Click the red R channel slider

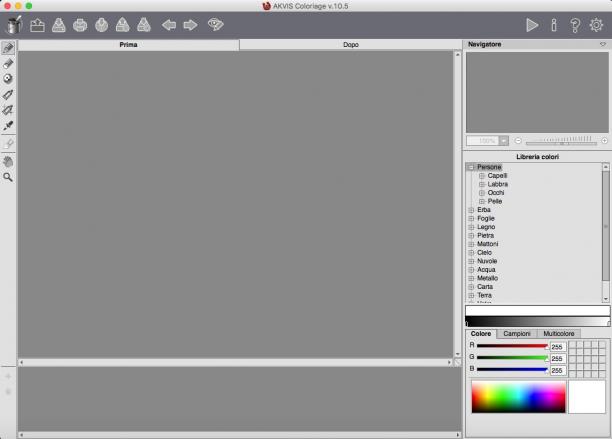click(x=512, y=346)
